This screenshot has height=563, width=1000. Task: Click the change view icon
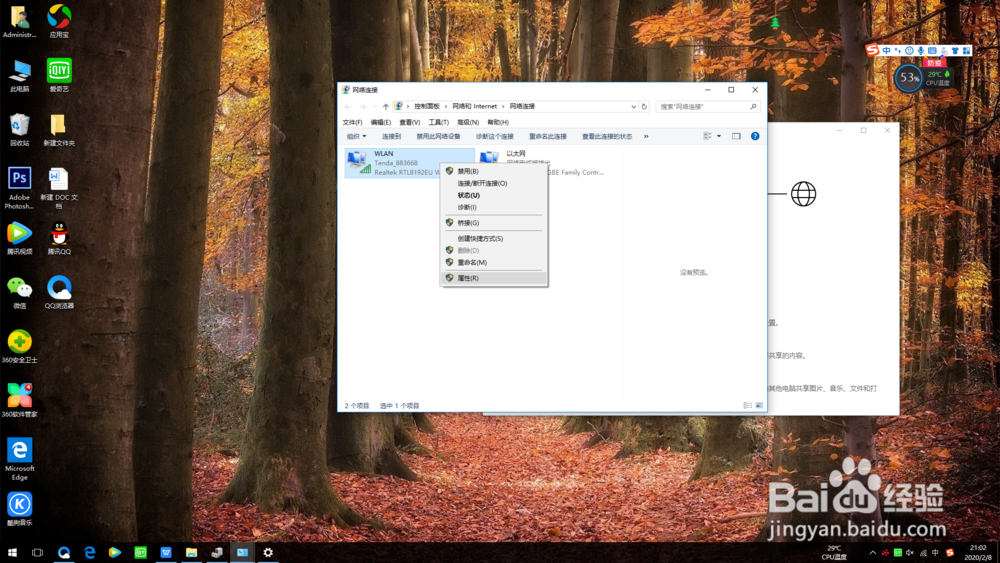click(707, 136)
